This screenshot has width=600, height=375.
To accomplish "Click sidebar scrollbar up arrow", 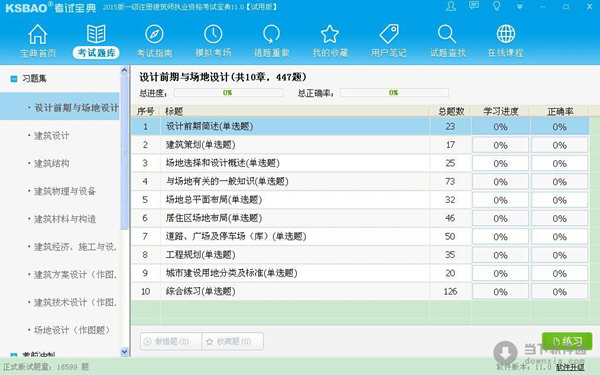I will point(124,70).
